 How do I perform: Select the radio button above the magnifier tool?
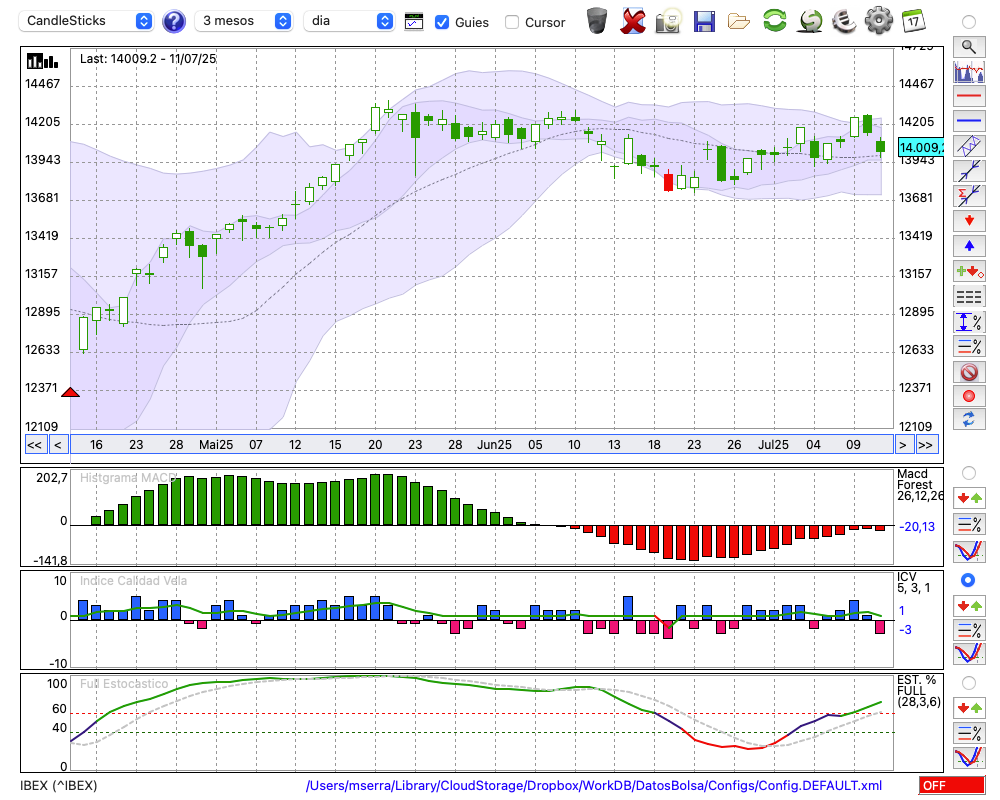969,22
